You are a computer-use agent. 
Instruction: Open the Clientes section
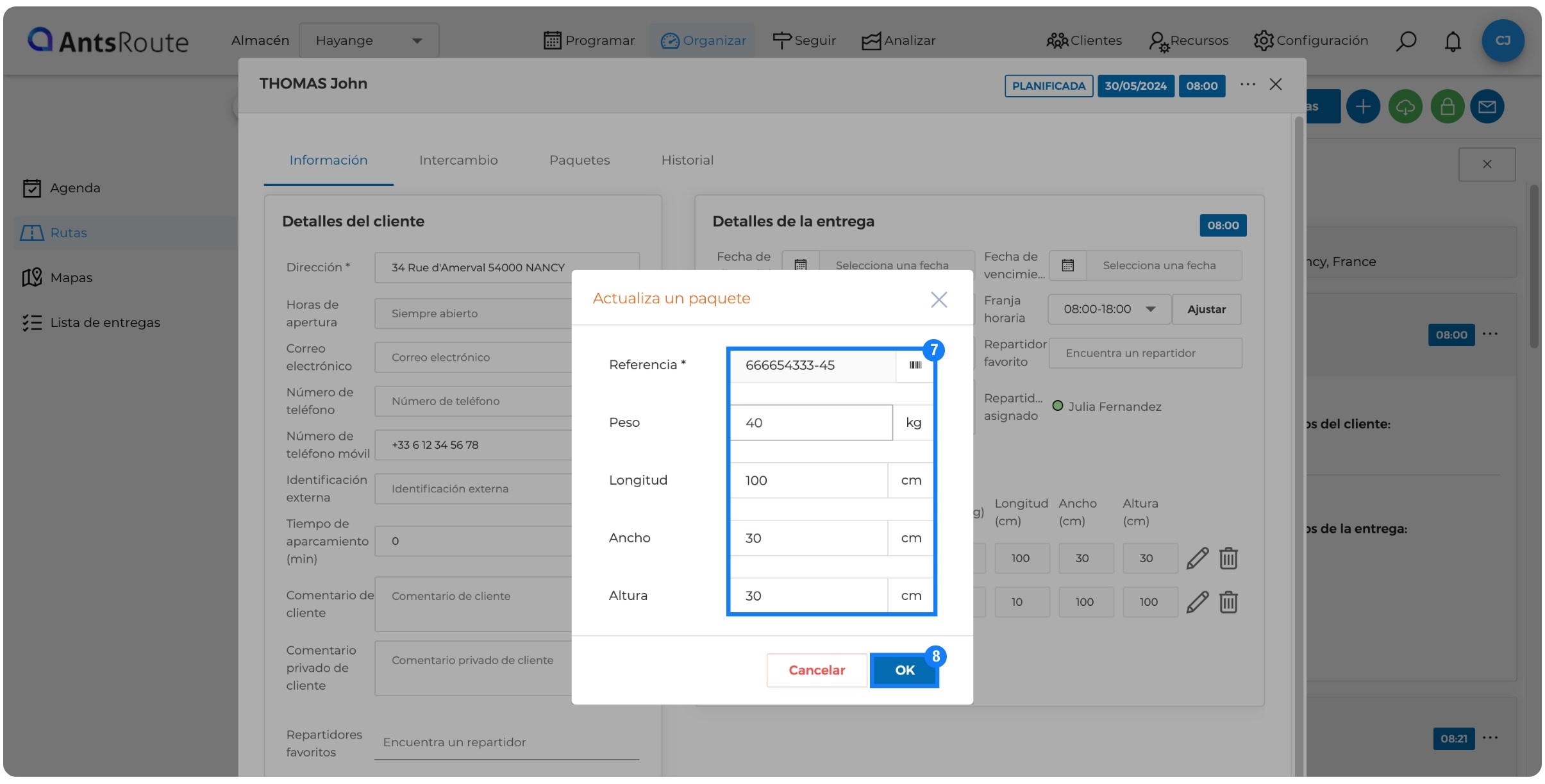[1084, 40]
